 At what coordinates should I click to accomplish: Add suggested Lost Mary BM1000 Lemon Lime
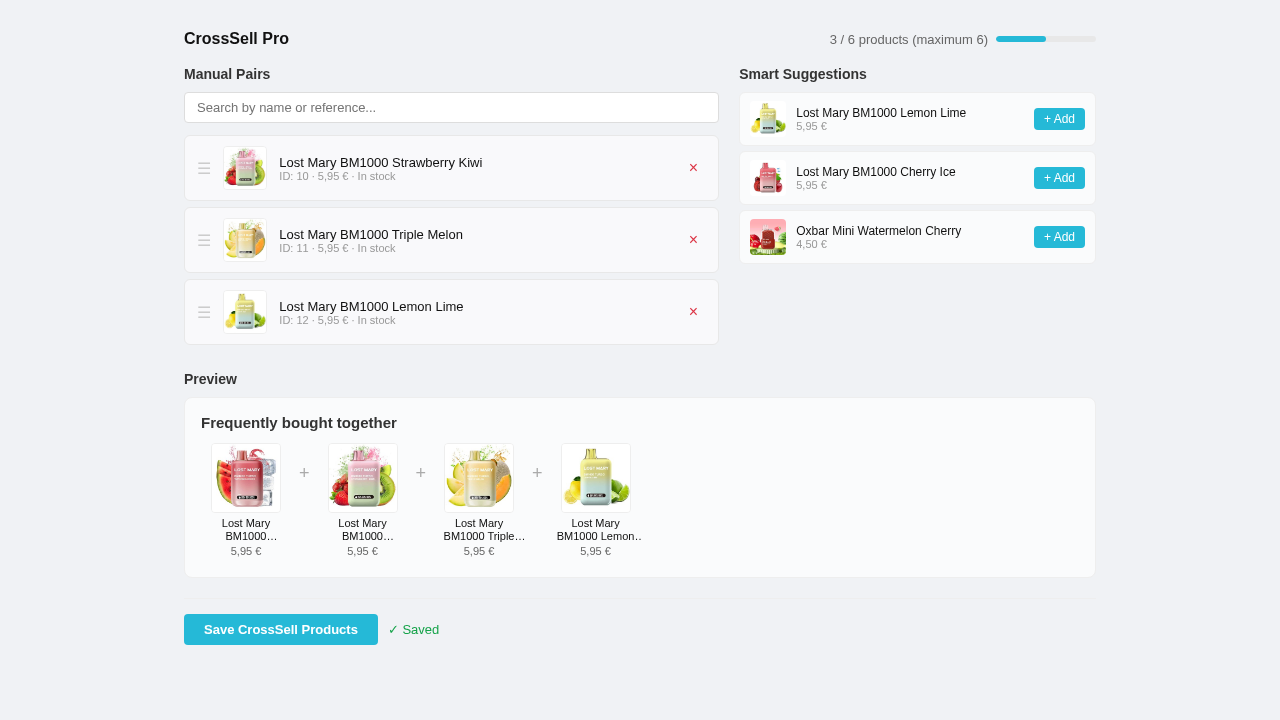pyautogui.click(x=1059, y=119)
